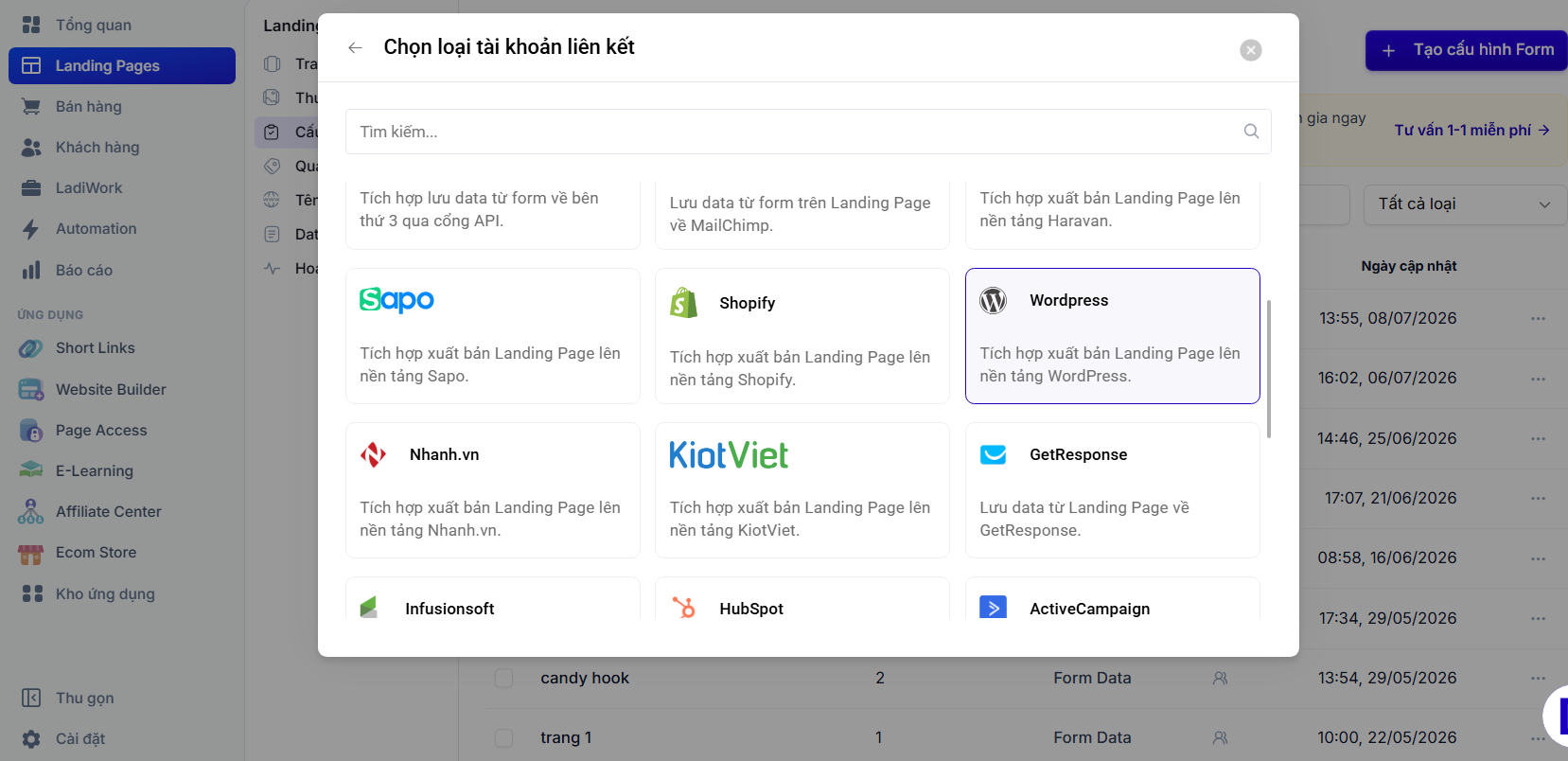This screenshot has width=1568, height=761.
Task: Click the Automation lightning bolt icon
Action: coord(31,229)
